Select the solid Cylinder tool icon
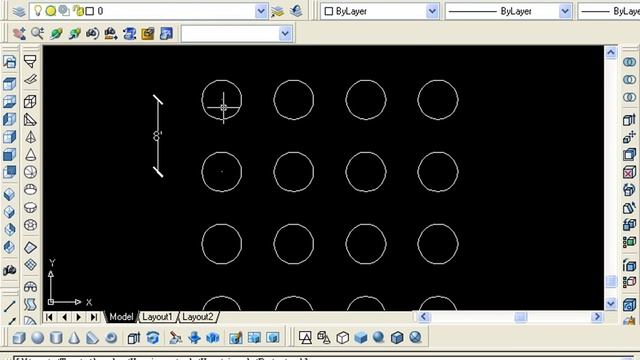640x360 pixels. pyautogui.click(x=56, y=338)
